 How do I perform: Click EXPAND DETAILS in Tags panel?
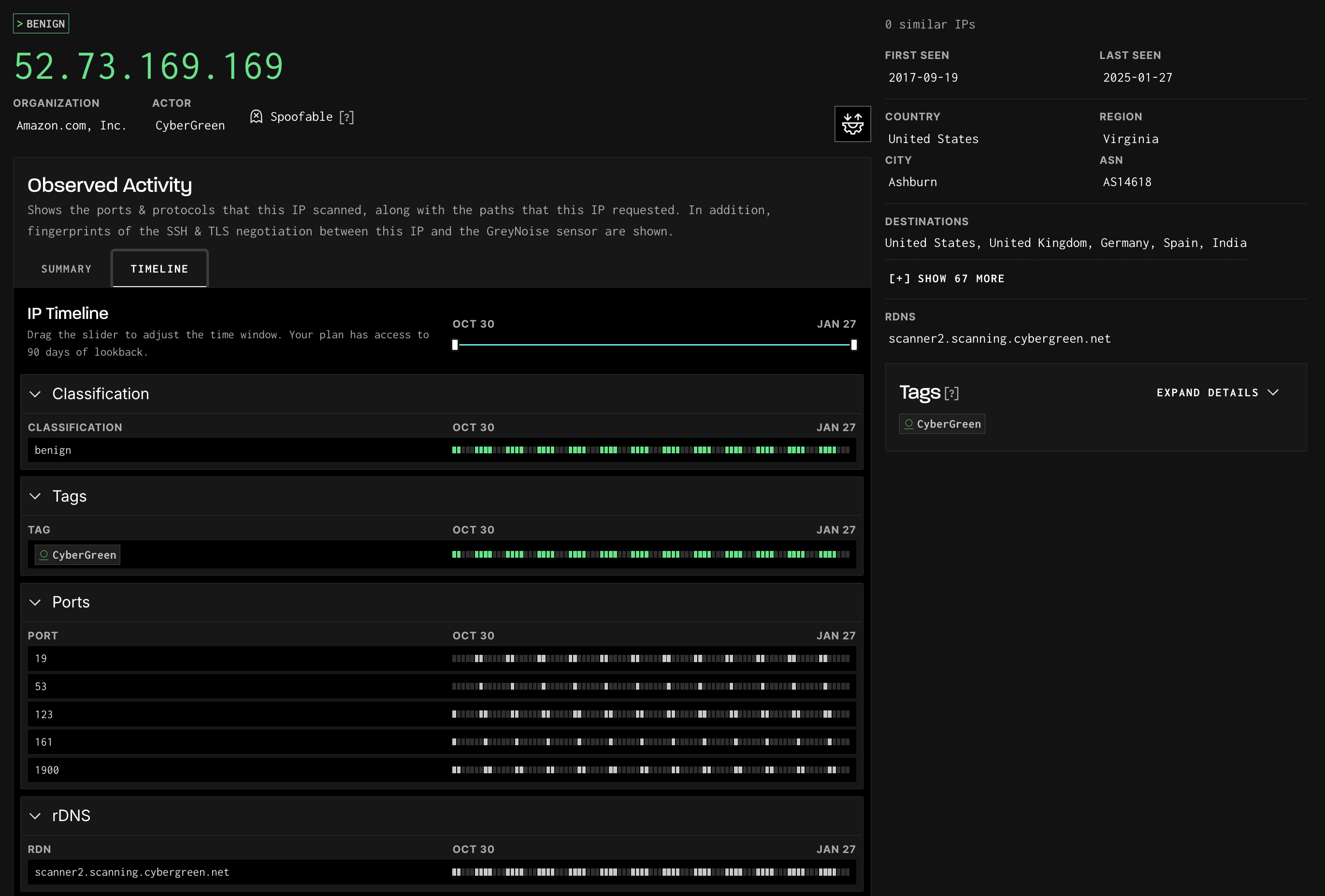point(1217,392)
